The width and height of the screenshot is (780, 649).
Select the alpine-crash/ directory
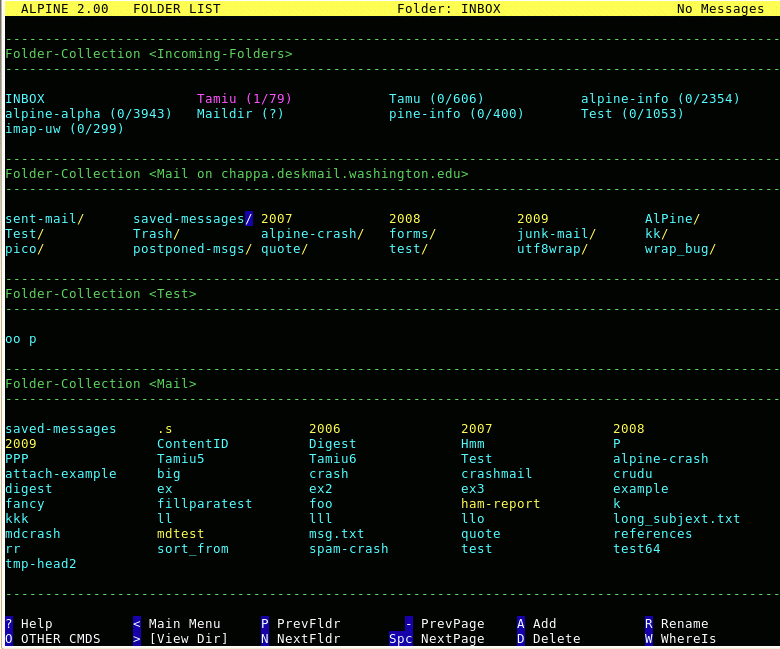point(312,234)
